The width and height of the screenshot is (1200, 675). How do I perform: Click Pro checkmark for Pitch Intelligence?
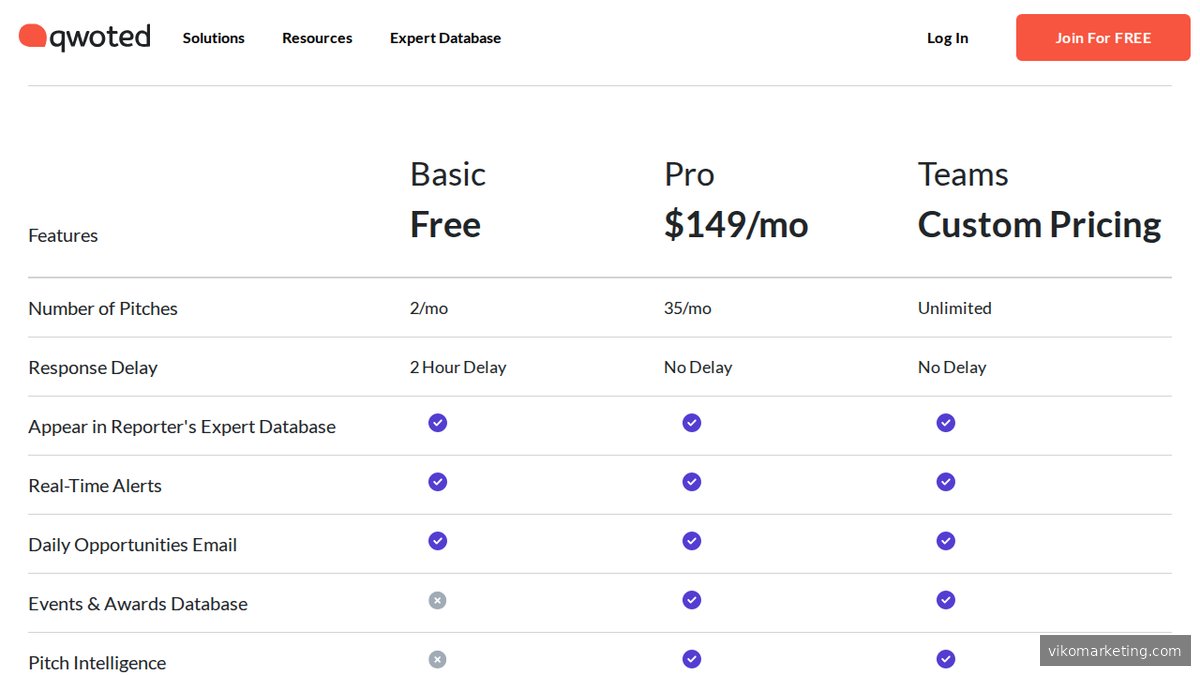point(691,659)
